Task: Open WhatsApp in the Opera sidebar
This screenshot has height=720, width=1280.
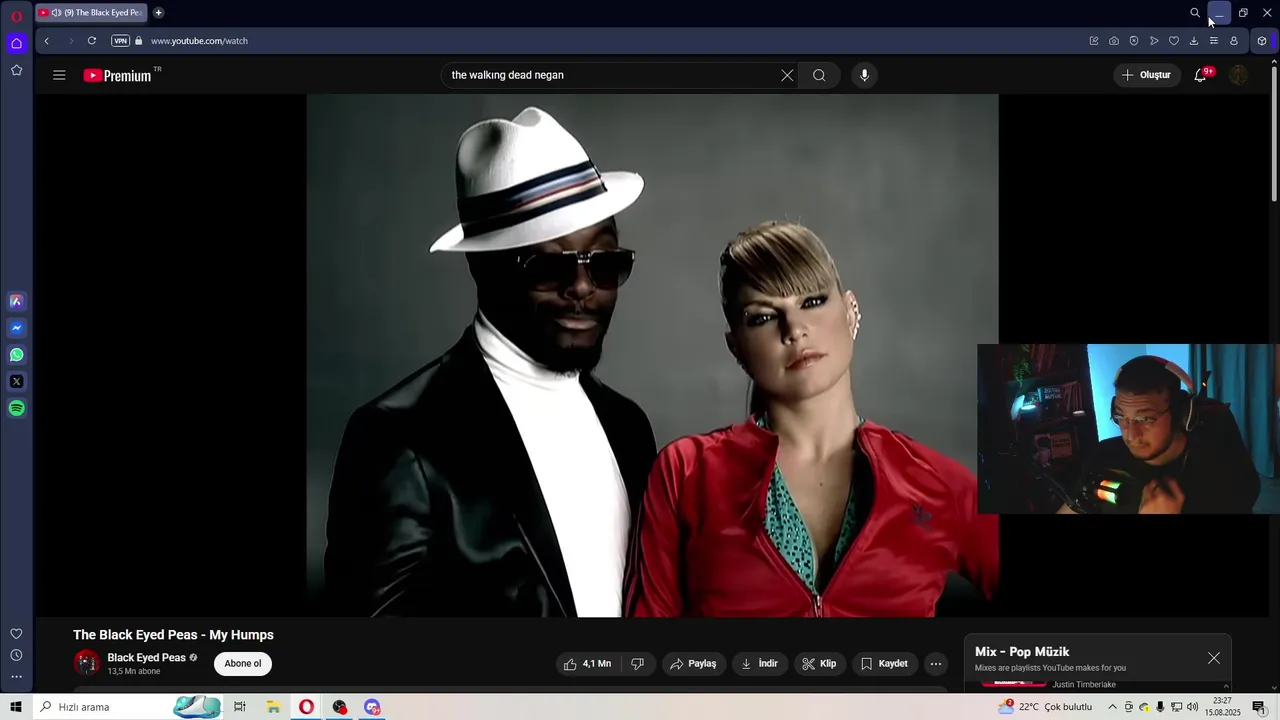Action: coord(17,355)
